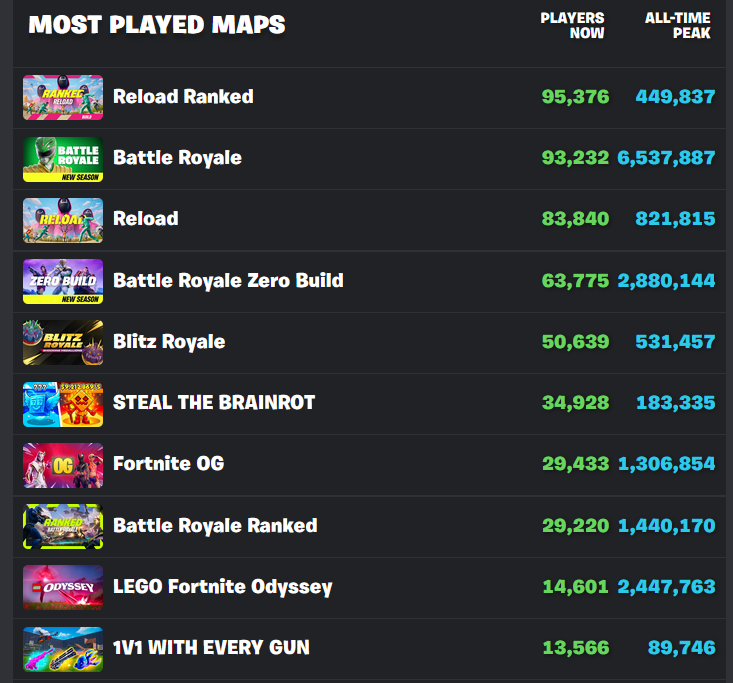
Task: Click the all-time peak value 1,440,170
Action: pyautogui.click(x=667, y=526)
